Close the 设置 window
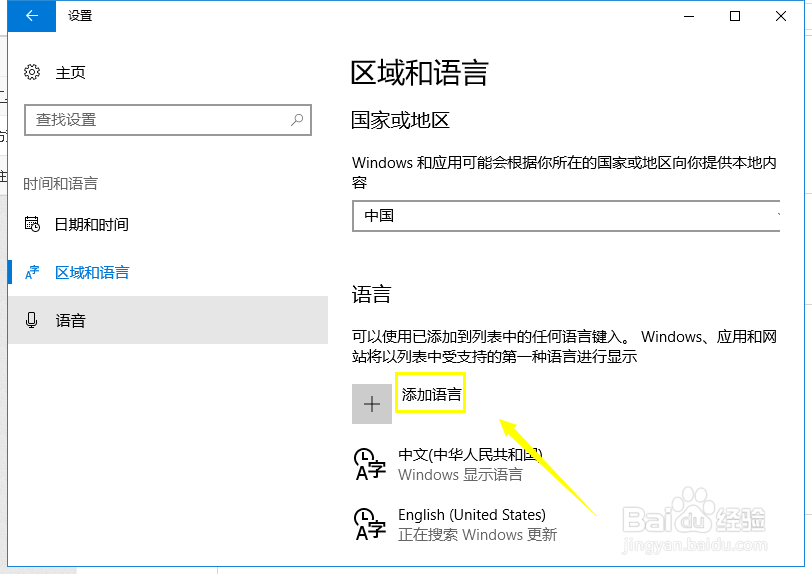The width and height of the screenshot is (812, 574). [781, 16]
